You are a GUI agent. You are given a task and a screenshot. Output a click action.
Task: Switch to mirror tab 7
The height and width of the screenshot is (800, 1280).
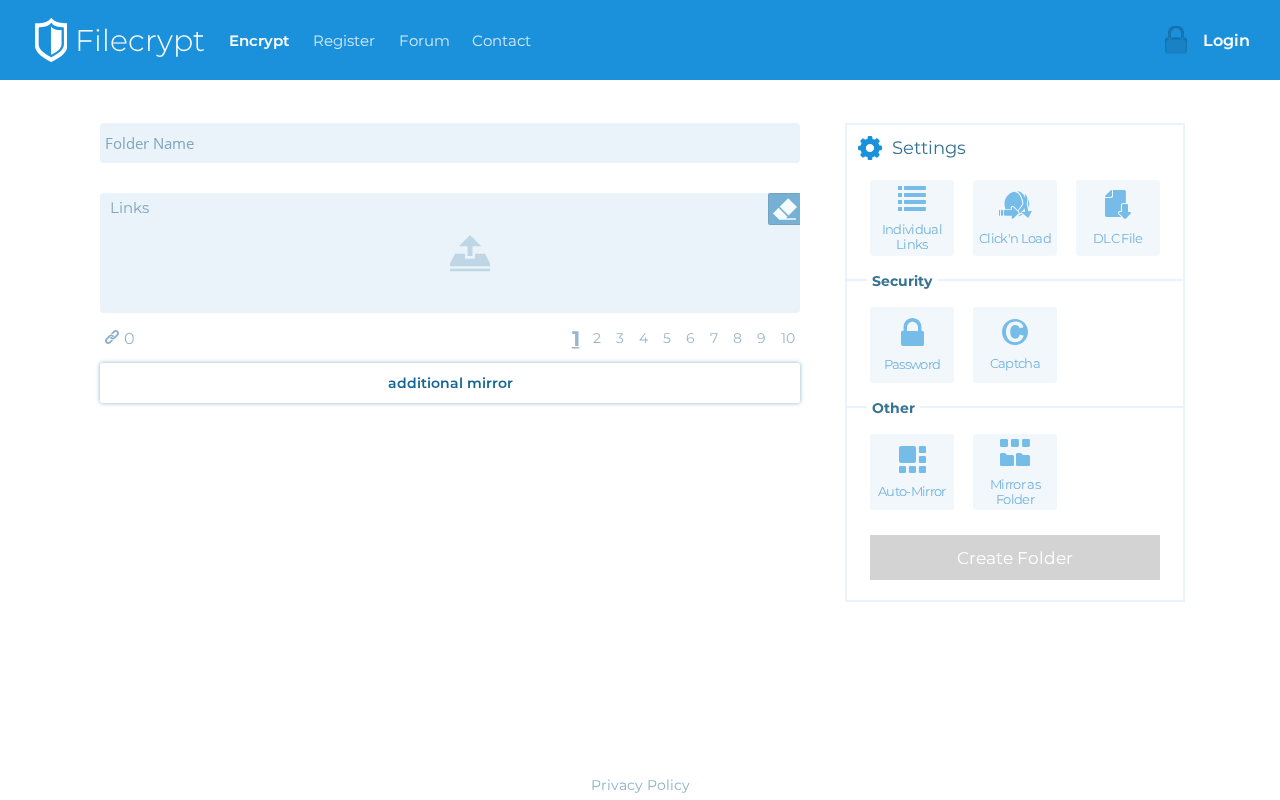click(x=714, y=338)
